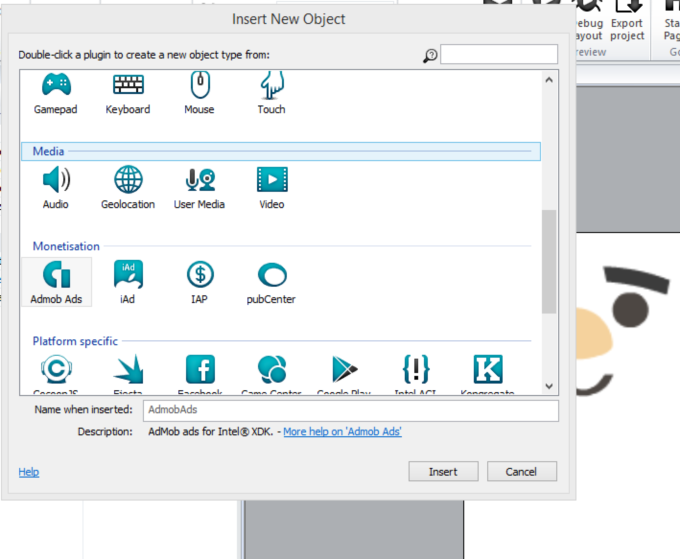Click Debug layout in the ribbon
The height and width of the screenshot is (559, 680).
pos(589,22)
